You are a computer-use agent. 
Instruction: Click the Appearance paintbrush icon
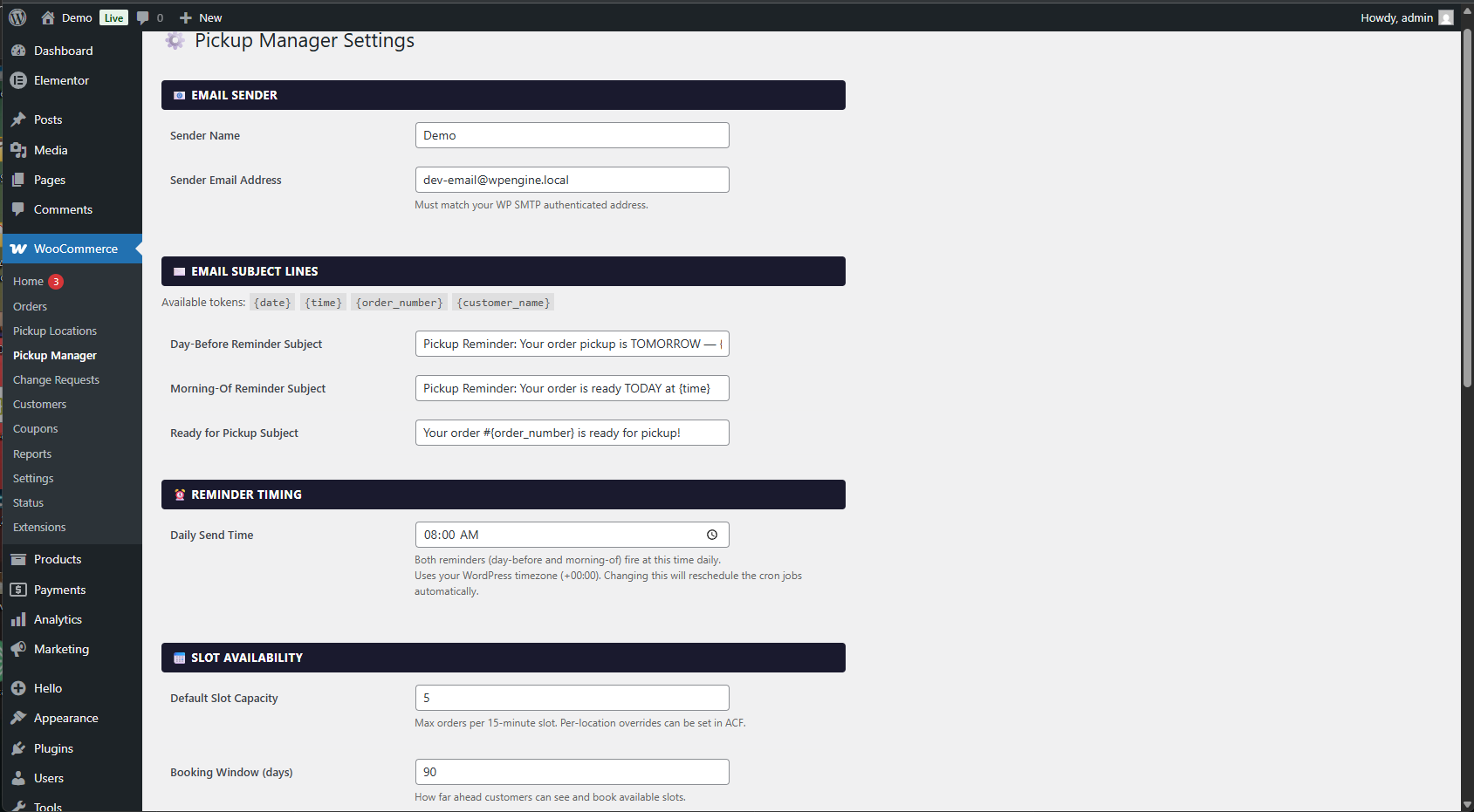pos(18,718)
